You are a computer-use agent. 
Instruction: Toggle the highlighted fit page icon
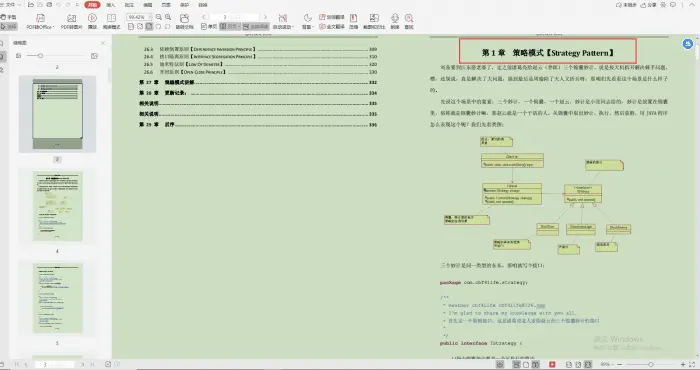click(x=149, y=27)
